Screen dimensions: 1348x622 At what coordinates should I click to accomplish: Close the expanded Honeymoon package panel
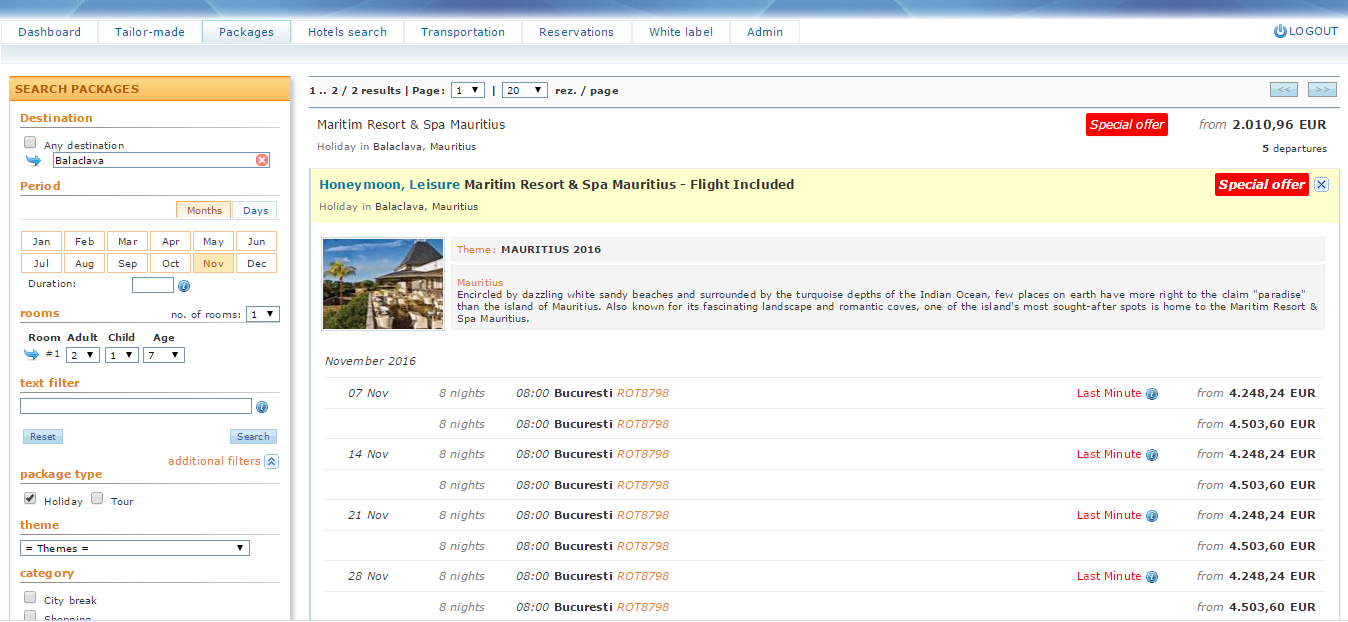click(x=1321, y=185)
